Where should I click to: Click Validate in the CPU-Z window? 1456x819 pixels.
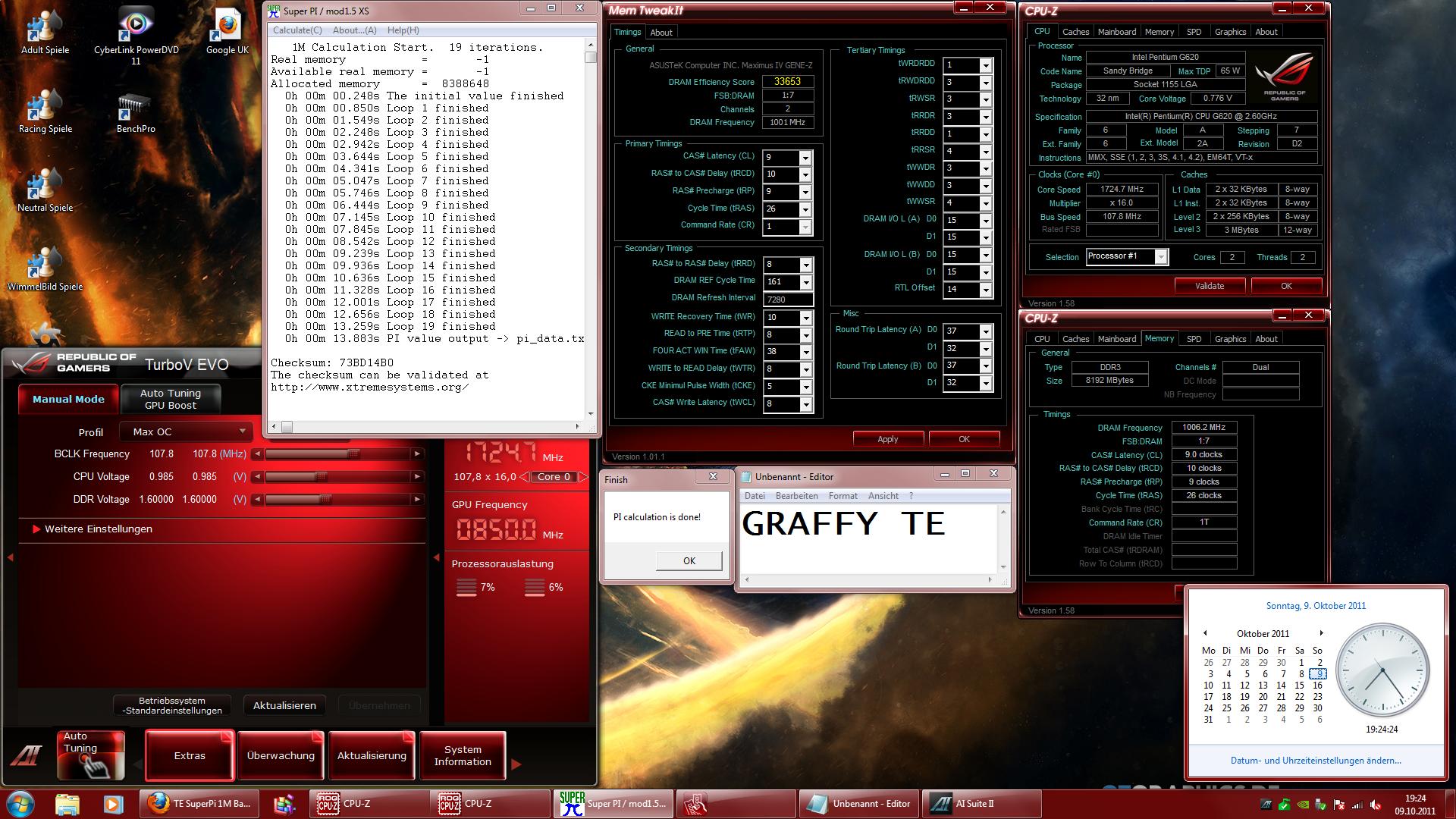[1210, 286]
